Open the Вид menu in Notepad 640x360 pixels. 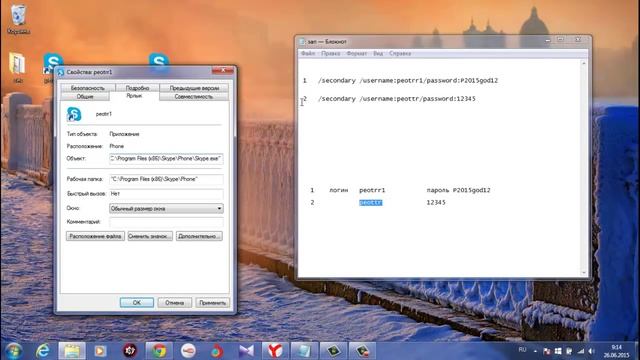click(x=378, y=53)
